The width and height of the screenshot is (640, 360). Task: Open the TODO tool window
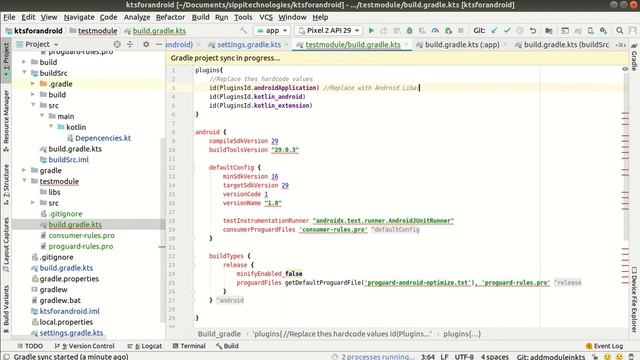30,346
